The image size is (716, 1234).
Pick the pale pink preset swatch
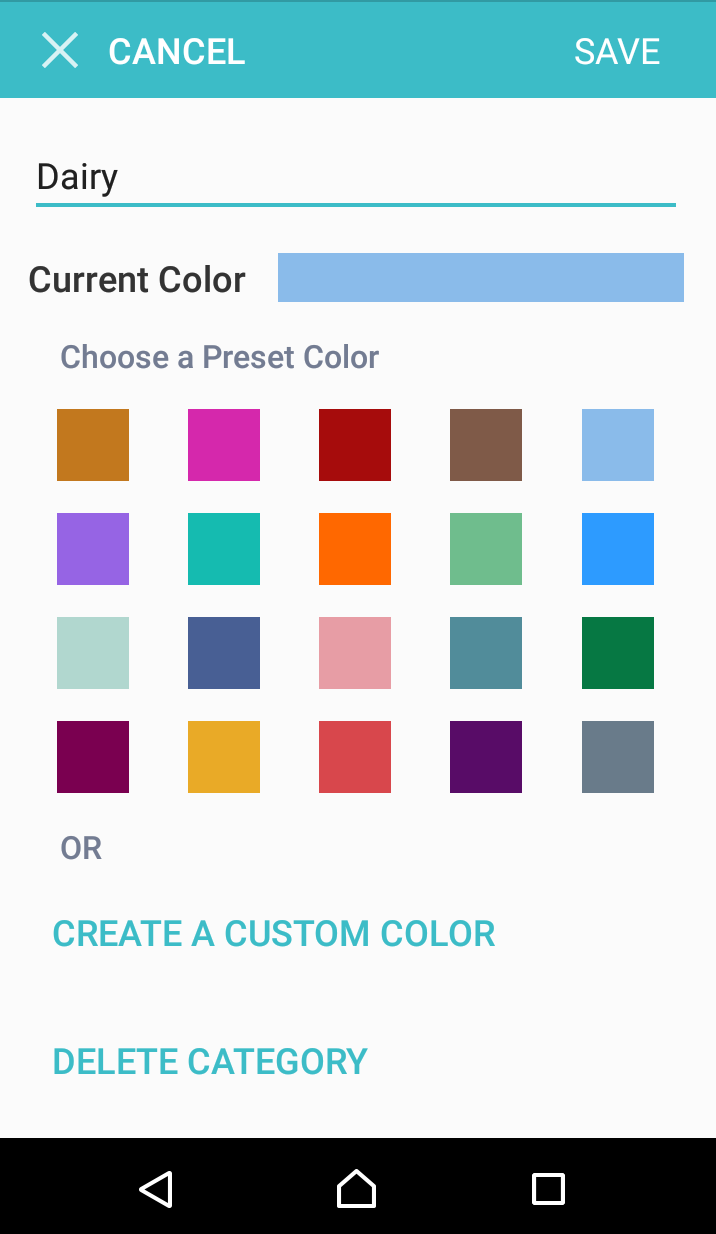point(355,653)
